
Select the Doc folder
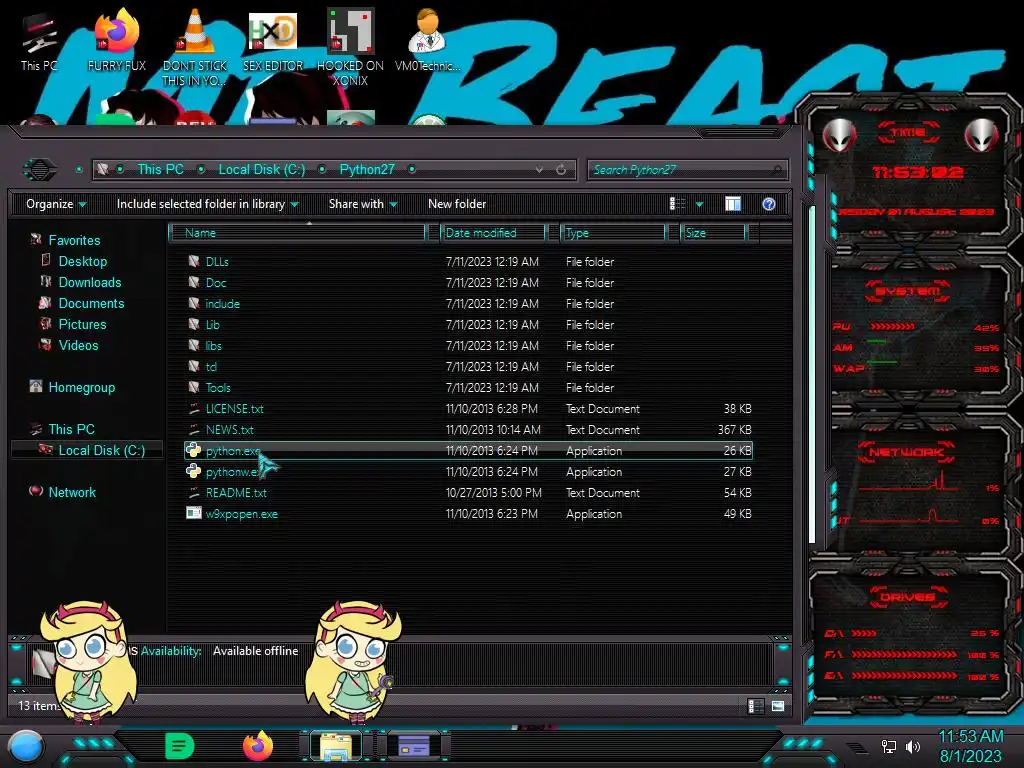point(216,283)
